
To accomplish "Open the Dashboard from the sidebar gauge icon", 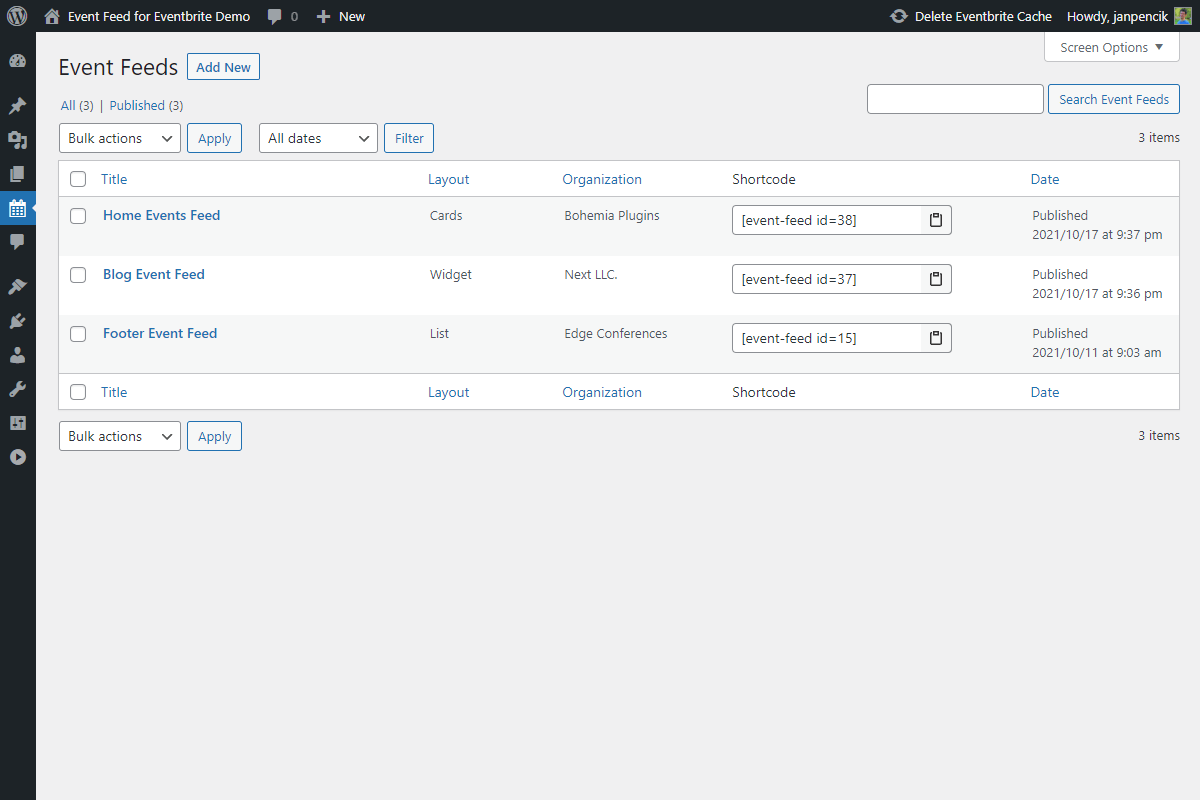I will (x=17, y=61).
